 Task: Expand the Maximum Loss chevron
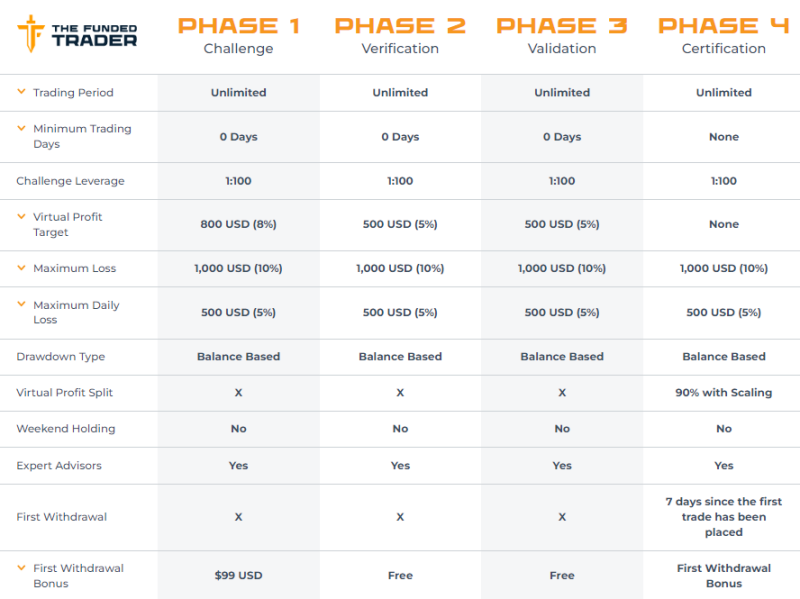(x=21, y=268)
